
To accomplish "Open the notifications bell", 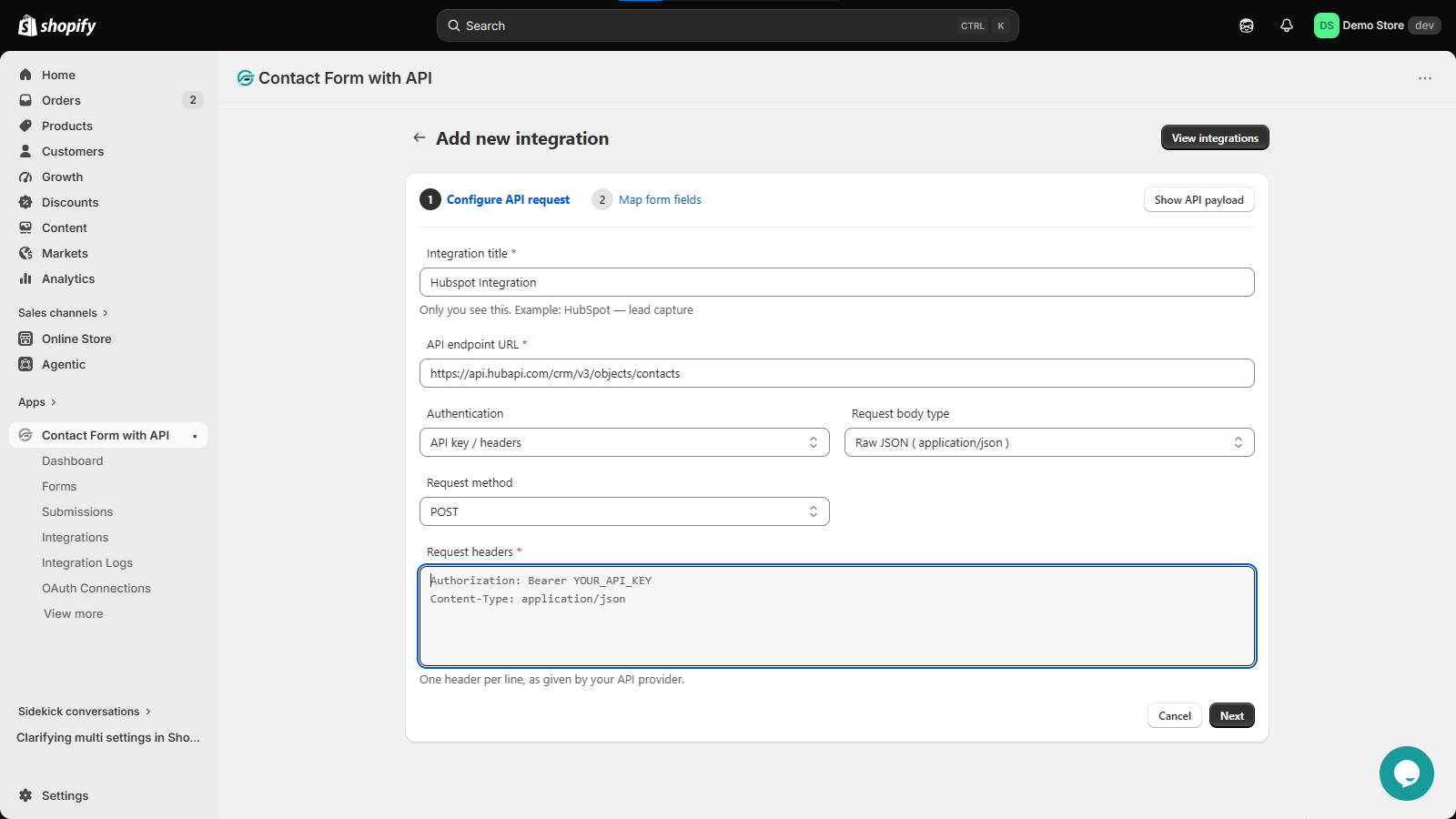I will pos(1287,25).
